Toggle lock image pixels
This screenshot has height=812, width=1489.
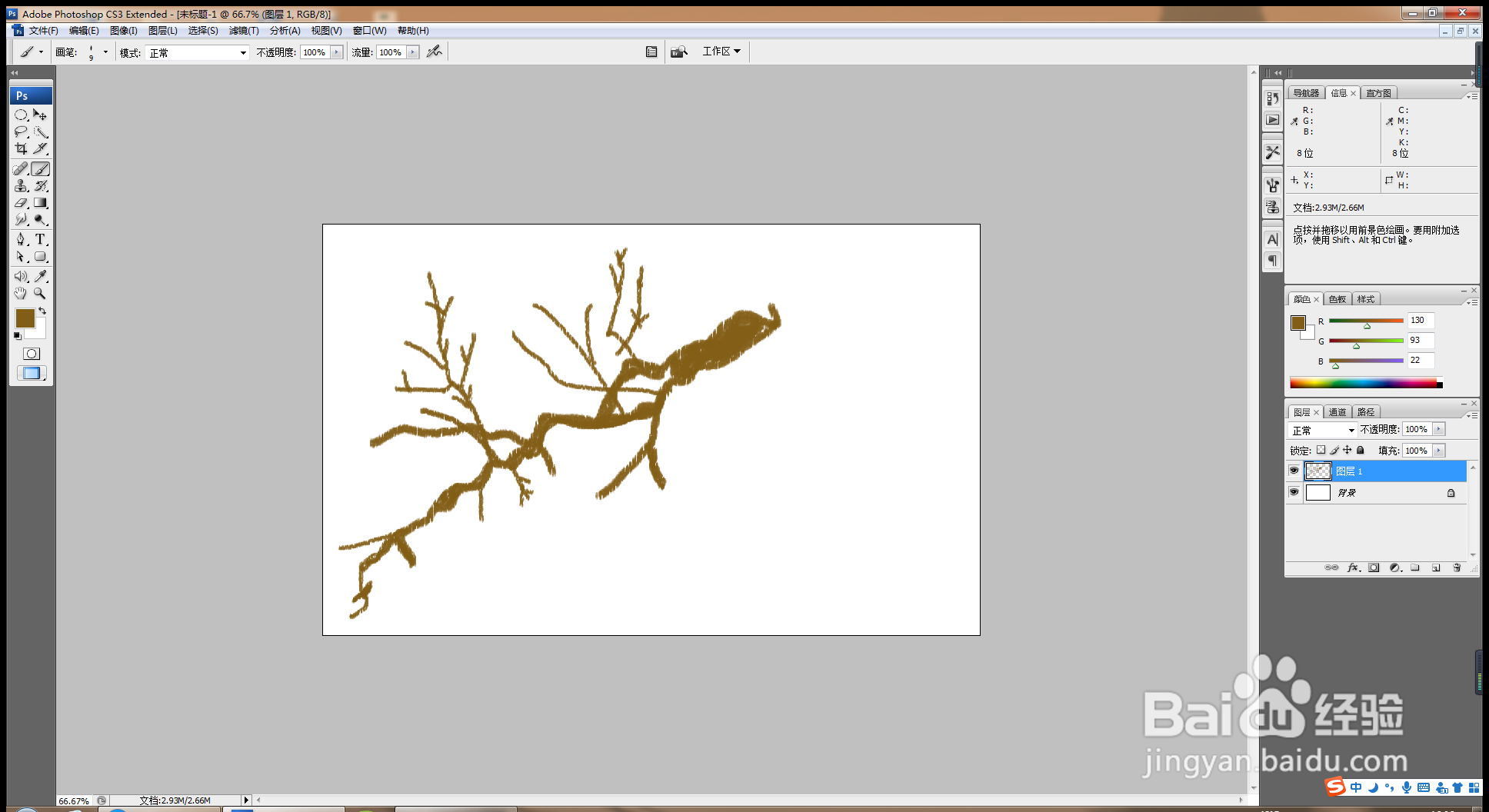1334,451
